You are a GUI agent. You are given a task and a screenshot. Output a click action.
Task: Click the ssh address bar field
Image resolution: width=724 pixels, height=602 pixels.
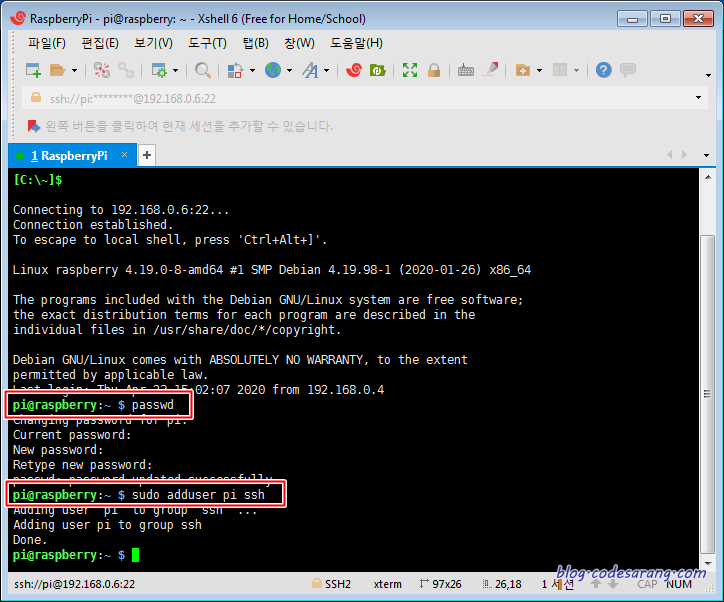click(365, 98)
